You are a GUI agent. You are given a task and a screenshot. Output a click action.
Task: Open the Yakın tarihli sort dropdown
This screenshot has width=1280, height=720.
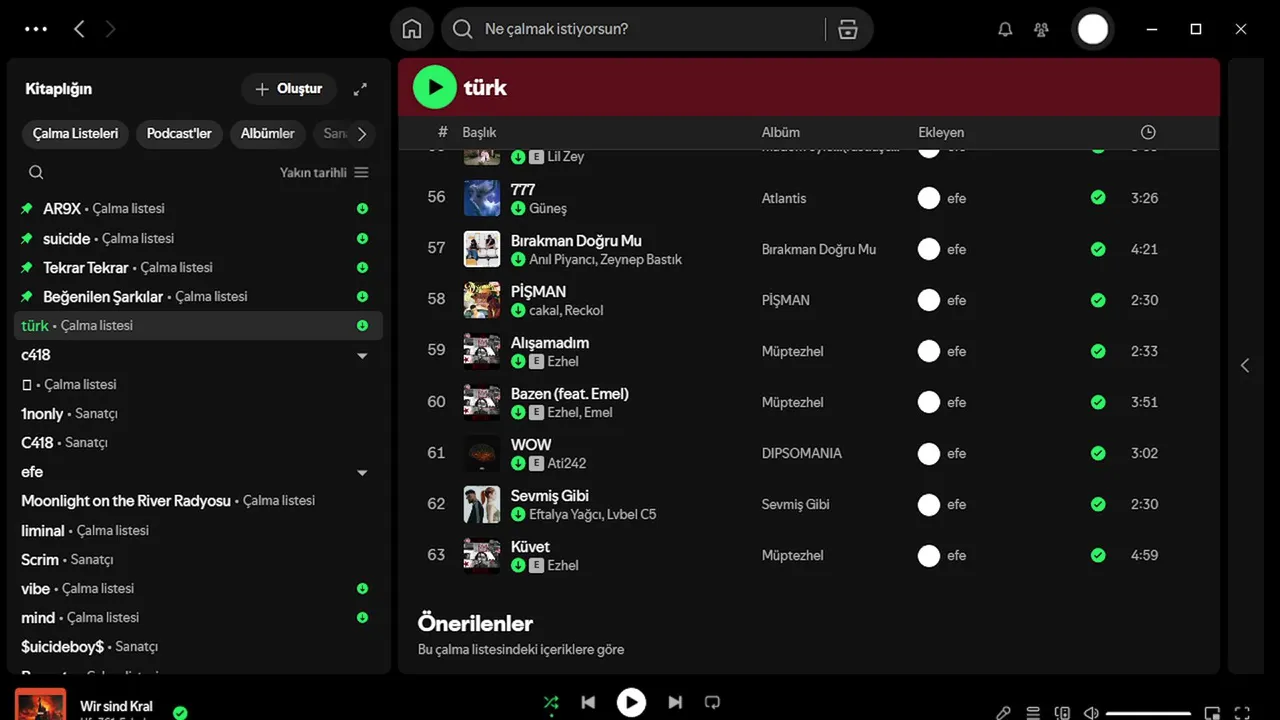click(324, 172)
